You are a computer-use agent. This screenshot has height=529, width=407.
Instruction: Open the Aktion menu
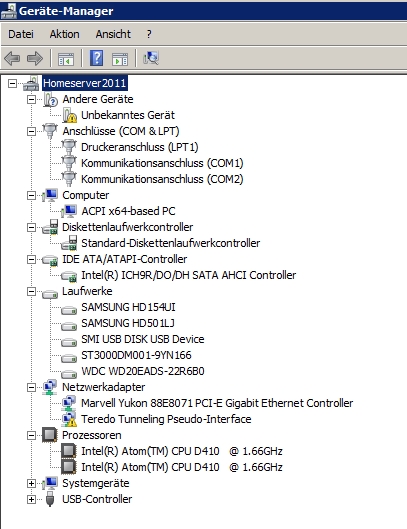[x=64, y=34]
